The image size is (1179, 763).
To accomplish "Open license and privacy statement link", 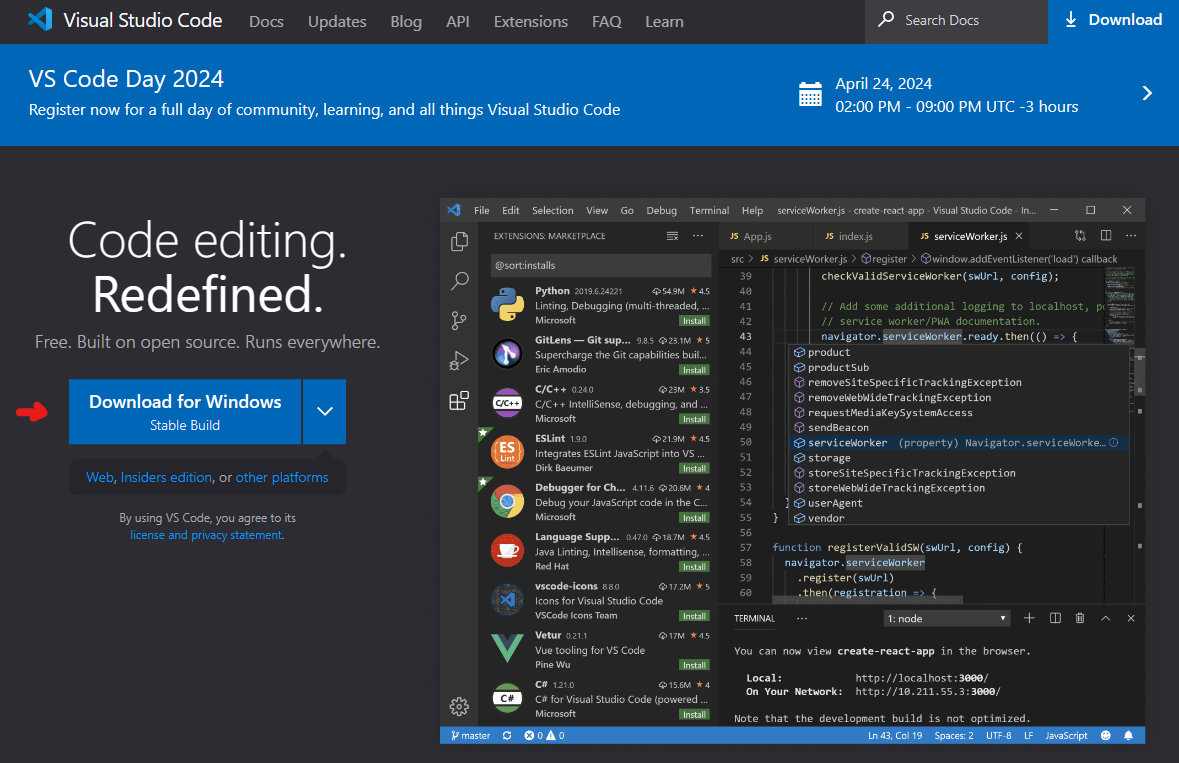I will pos(206,535).
